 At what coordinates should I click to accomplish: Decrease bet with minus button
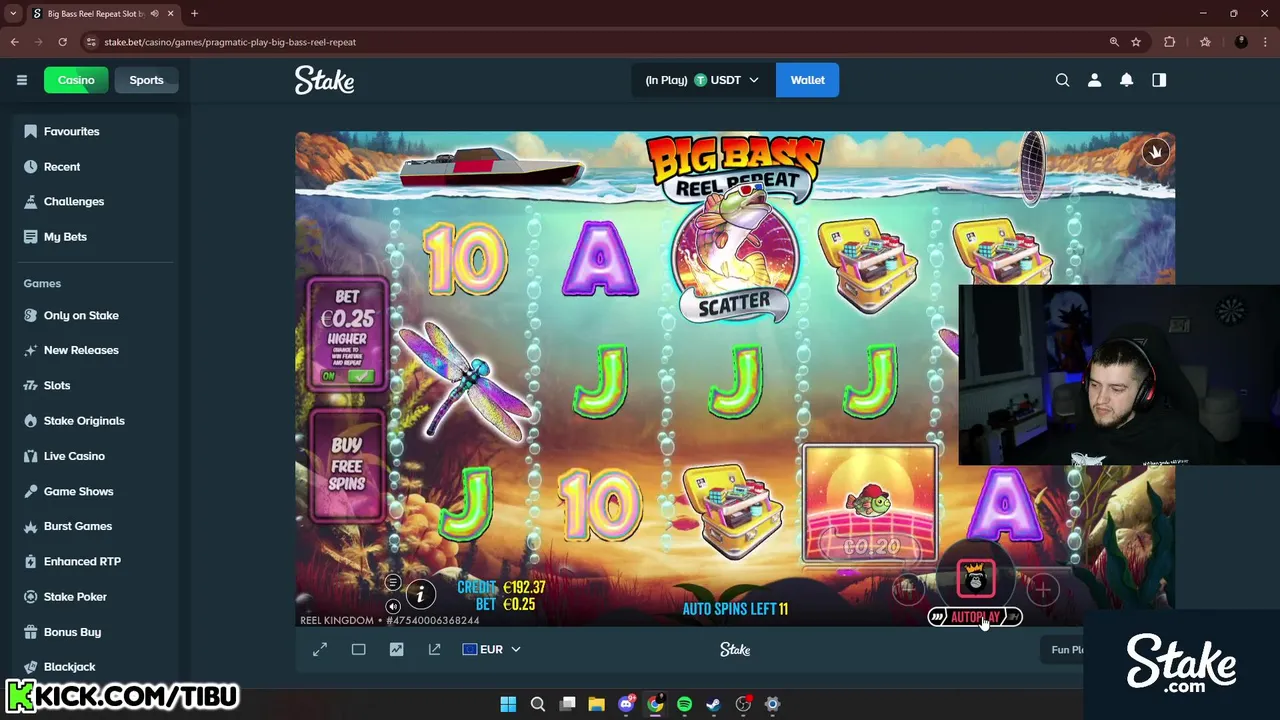pos(908,589)
